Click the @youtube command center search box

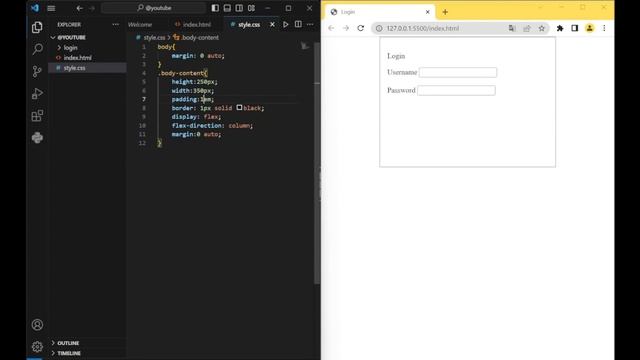click(x=153, y=8)
